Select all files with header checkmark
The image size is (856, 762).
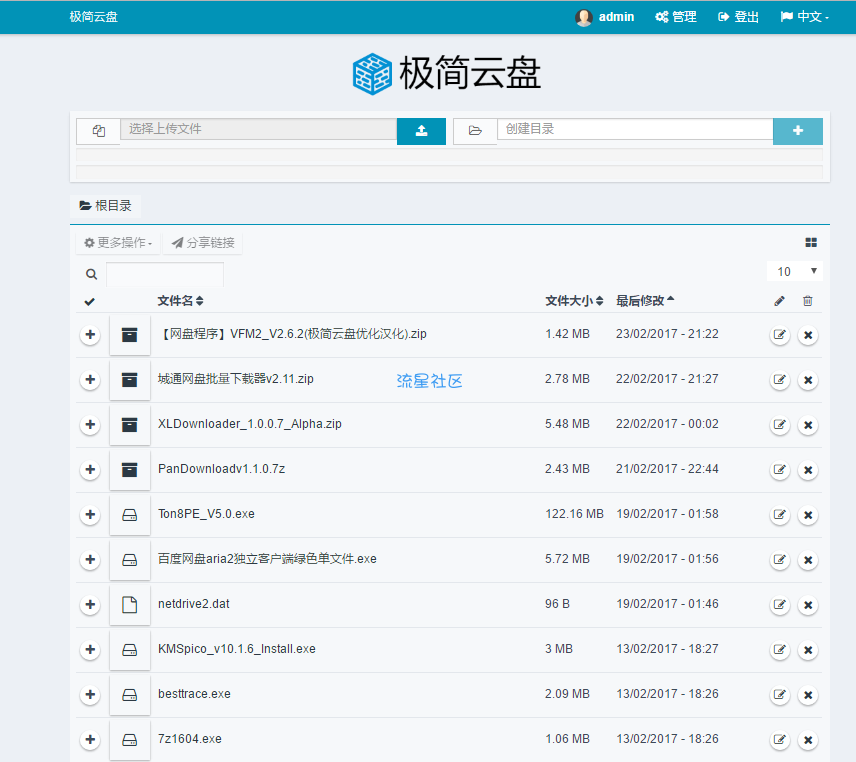pyautogui.click(x=90, y=301)
